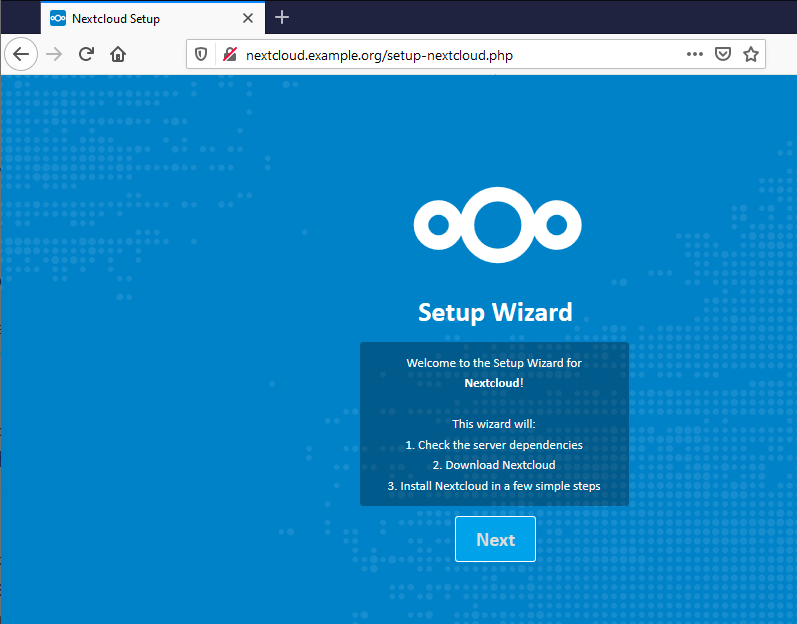Viewport: 797px width, 624px height.
Task: Click the Nextcloud favicon in the tab
Action: pyautogui.click(x=58, y=18)
